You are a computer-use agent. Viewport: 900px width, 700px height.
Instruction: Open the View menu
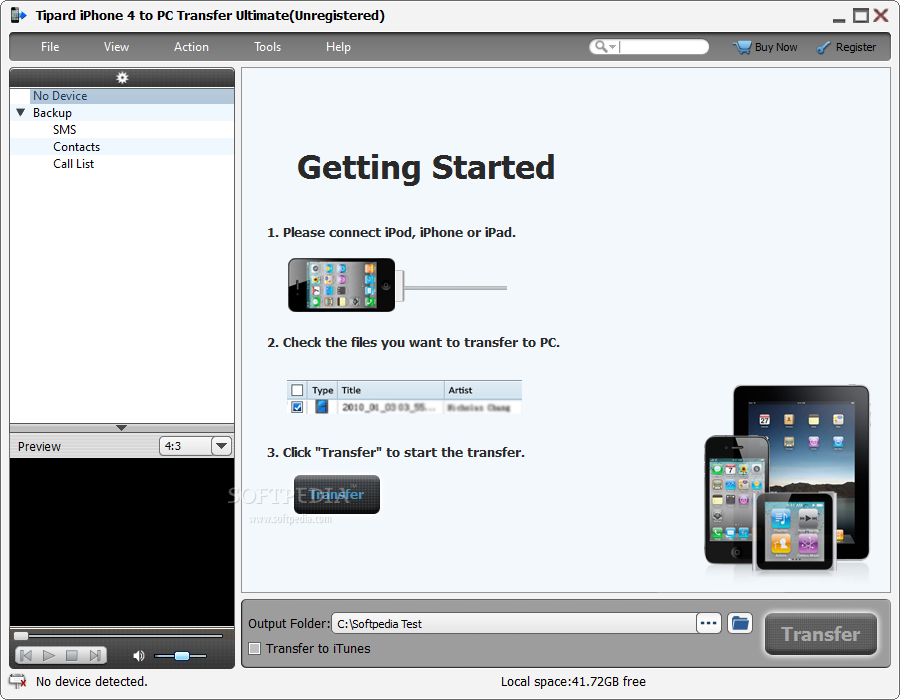pos(116,47)
